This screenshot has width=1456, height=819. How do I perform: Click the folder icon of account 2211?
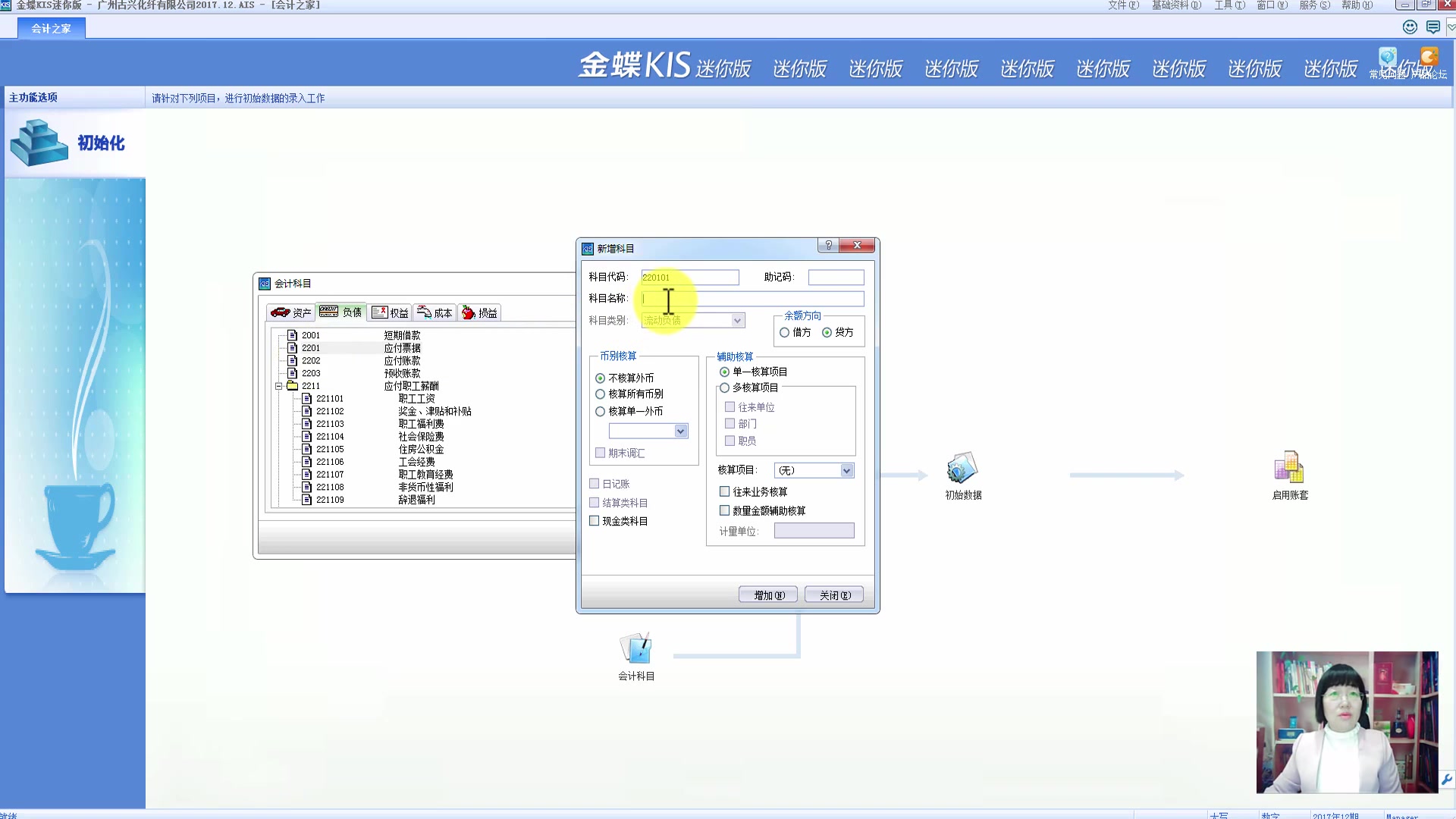tap(292, 386)
